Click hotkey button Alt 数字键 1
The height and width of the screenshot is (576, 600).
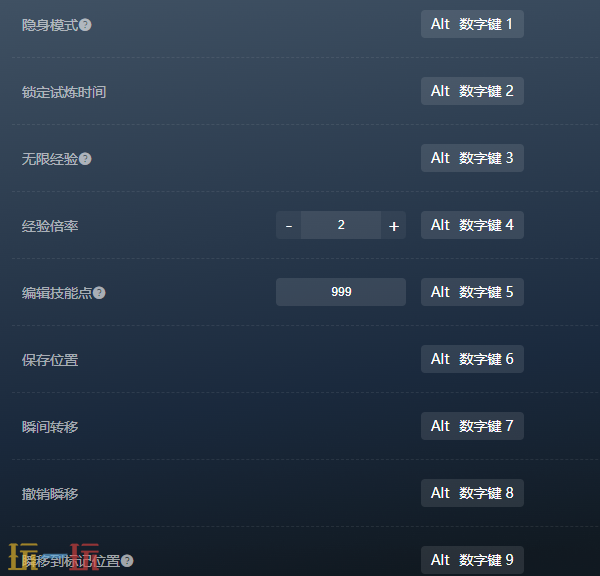tap(472, 24)
